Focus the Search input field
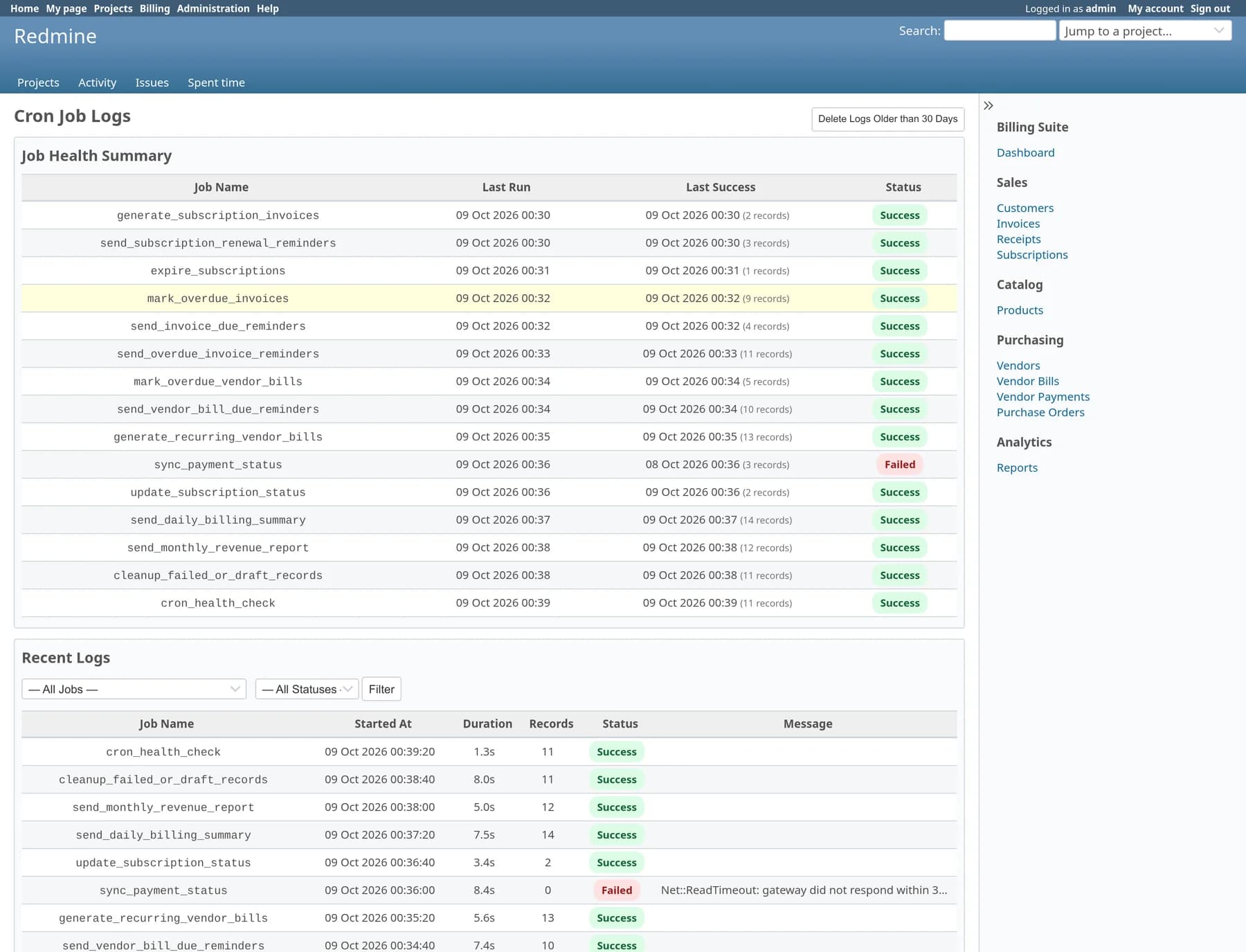Image resolution: width=1246 pixels, height=952 pixels. coord(1000,30)
